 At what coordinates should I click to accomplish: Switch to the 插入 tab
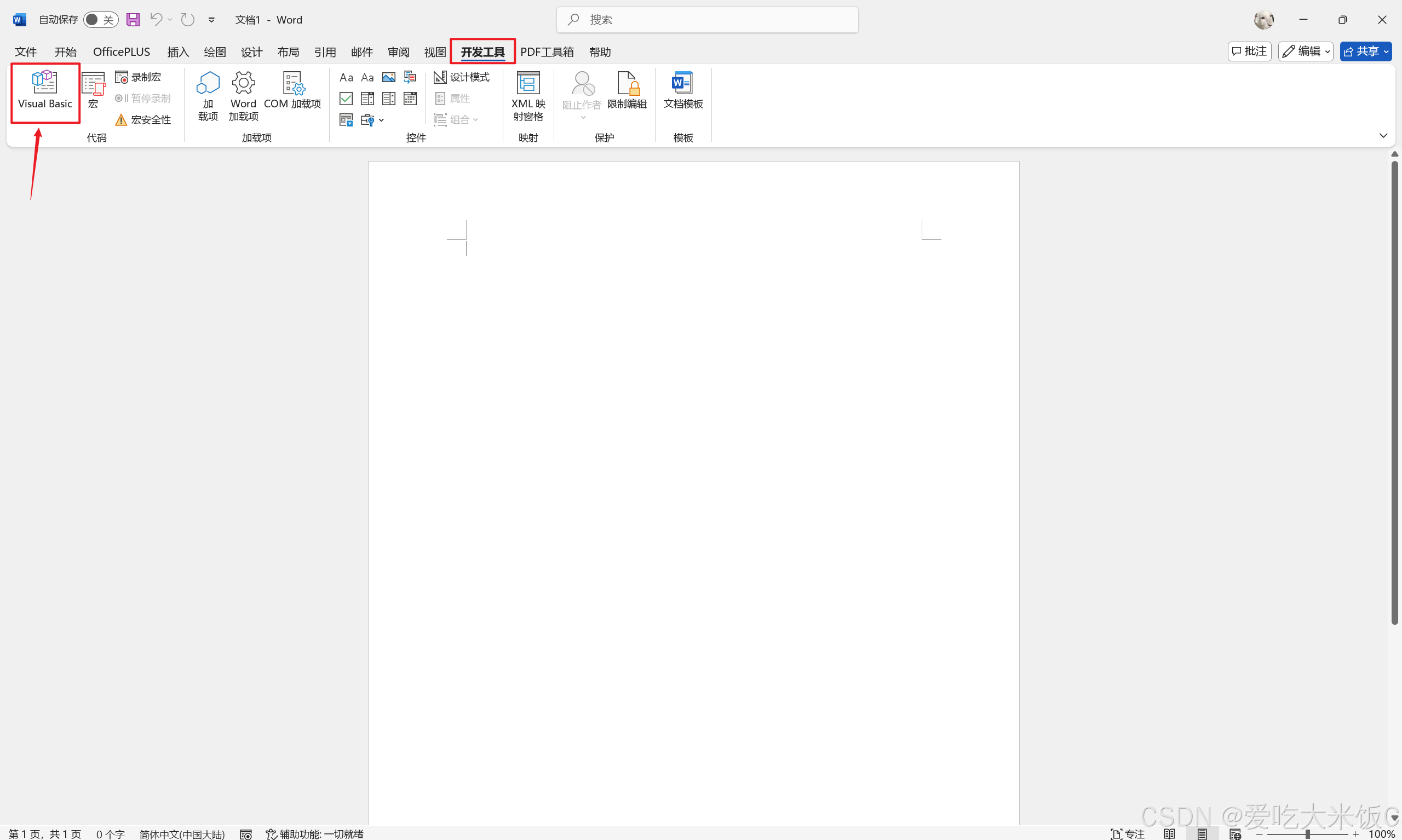(x=178, y=52)
